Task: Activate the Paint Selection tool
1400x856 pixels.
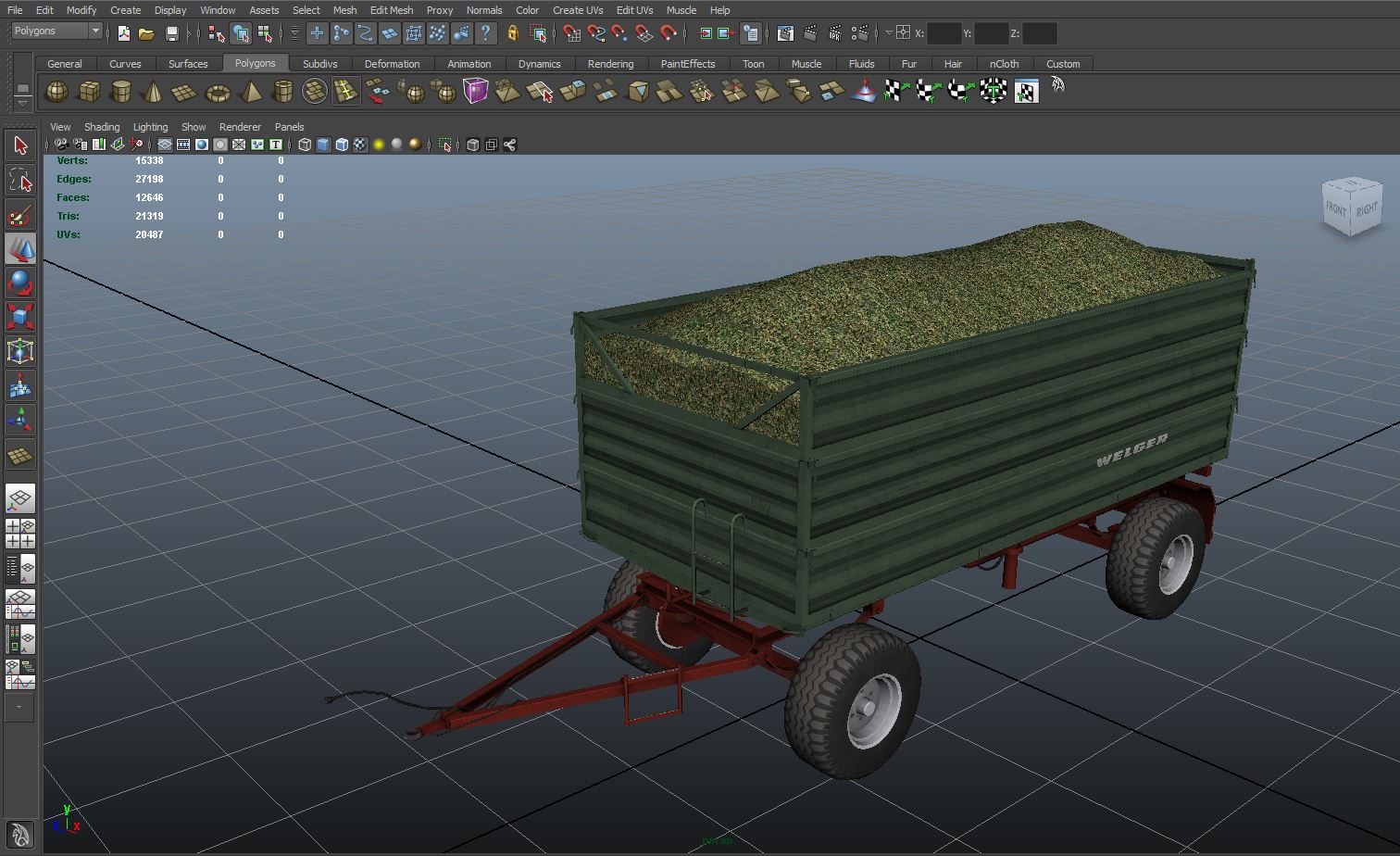Action: [x=19, y=216]
